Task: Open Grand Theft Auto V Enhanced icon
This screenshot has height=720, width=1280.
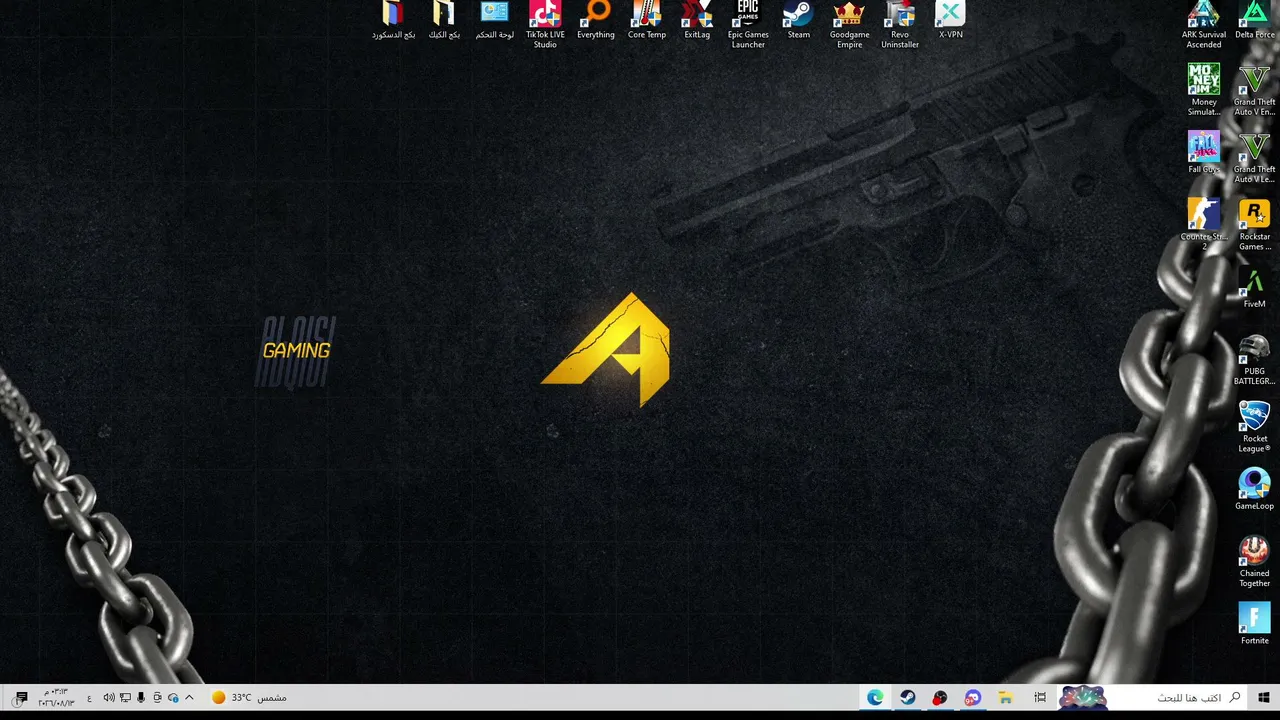Action: coord(1254,90)
